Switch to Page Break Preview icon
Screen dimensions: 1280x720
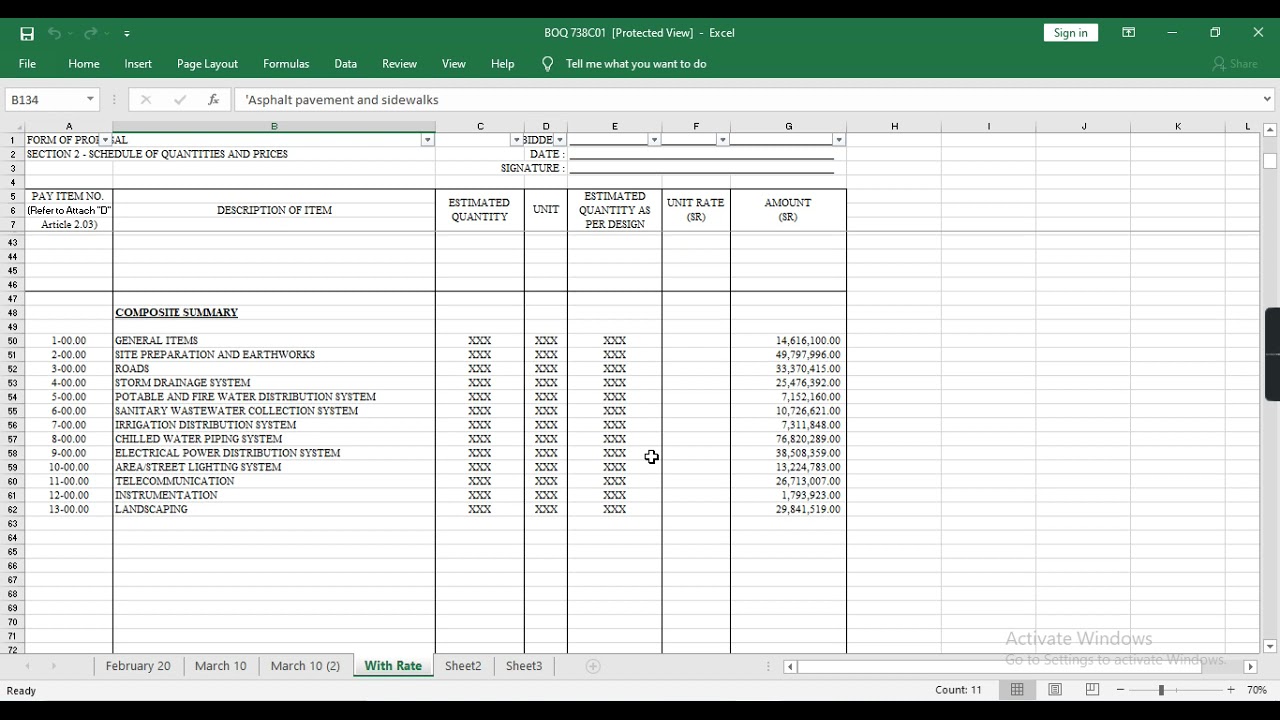point(1092,690)
